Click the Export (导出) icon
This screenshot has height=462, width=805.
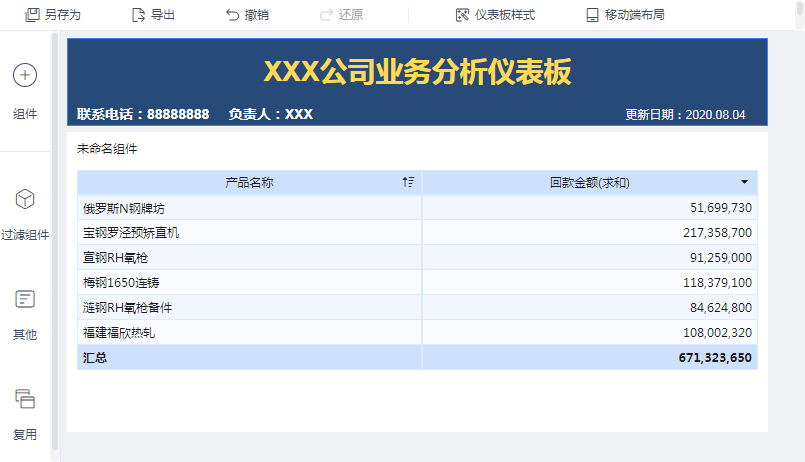[x=138, y=15]
